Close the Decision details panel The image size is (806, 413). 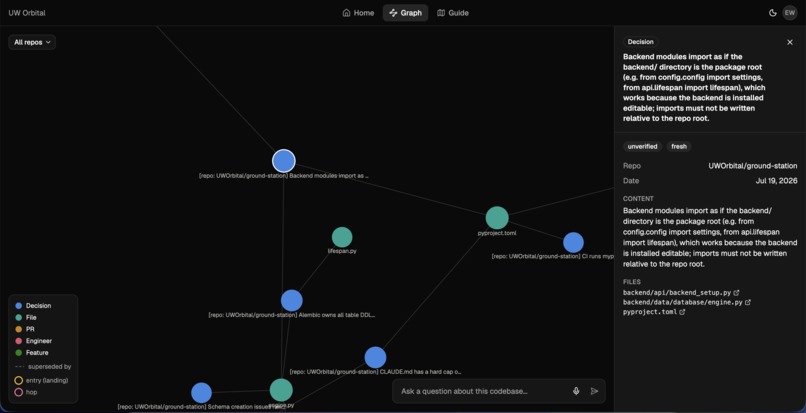790,42
